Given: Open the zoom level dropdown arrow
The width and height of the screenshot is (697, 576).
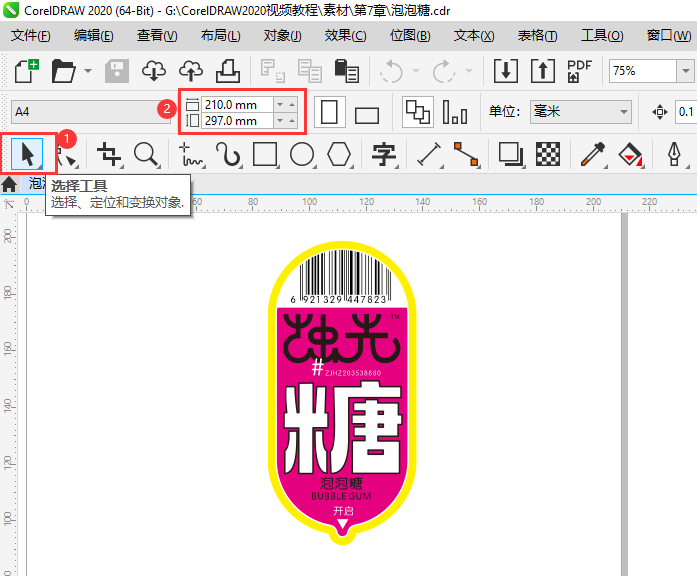Looking at the screenshot, I should pos(685,71).
